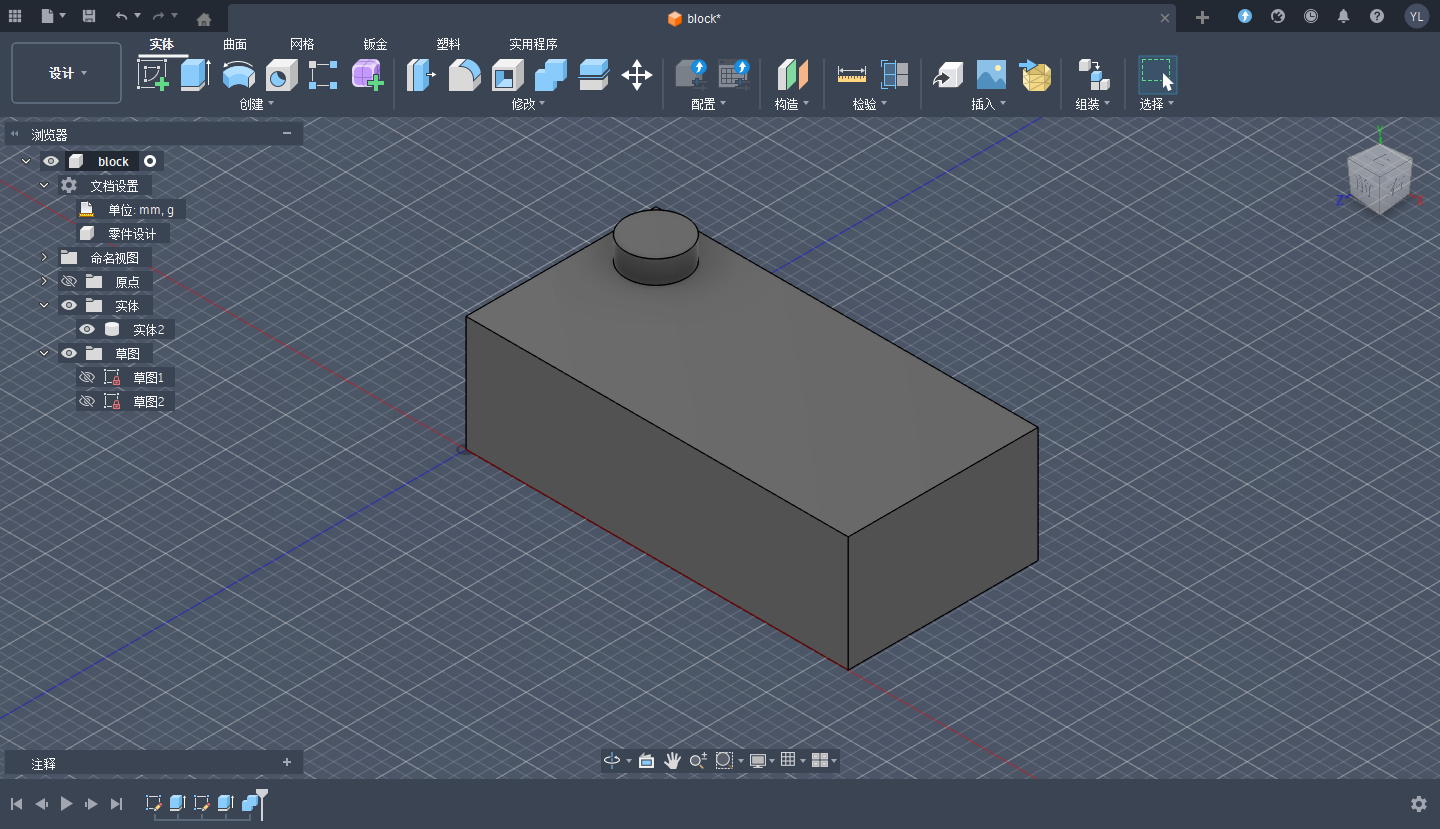Open the File menu dropdown
This screenshot has width=1440, height=829.
tap(54, 16)
